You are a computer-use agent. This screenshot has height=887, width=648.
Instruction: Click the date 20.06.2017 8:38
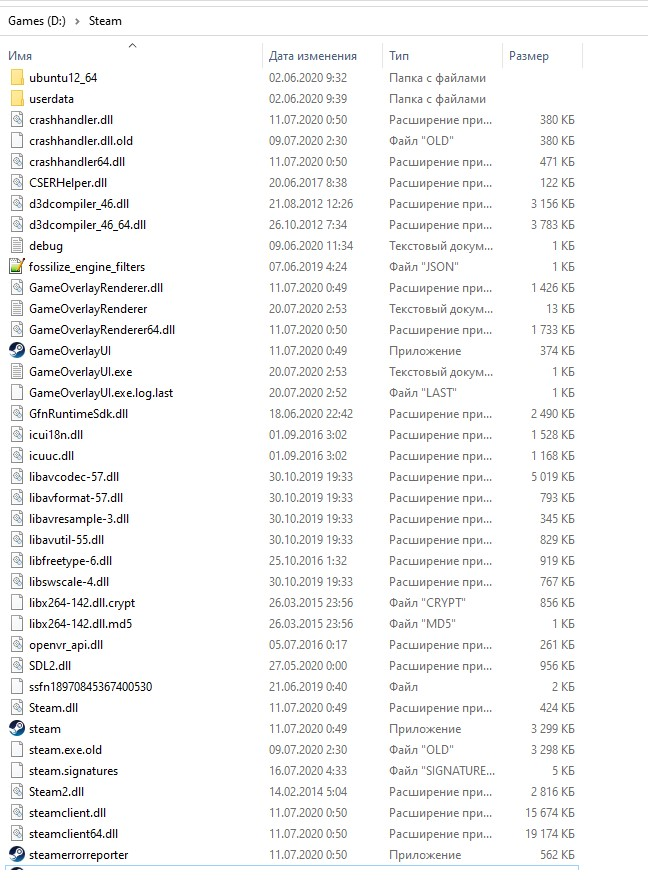(308, 182)
